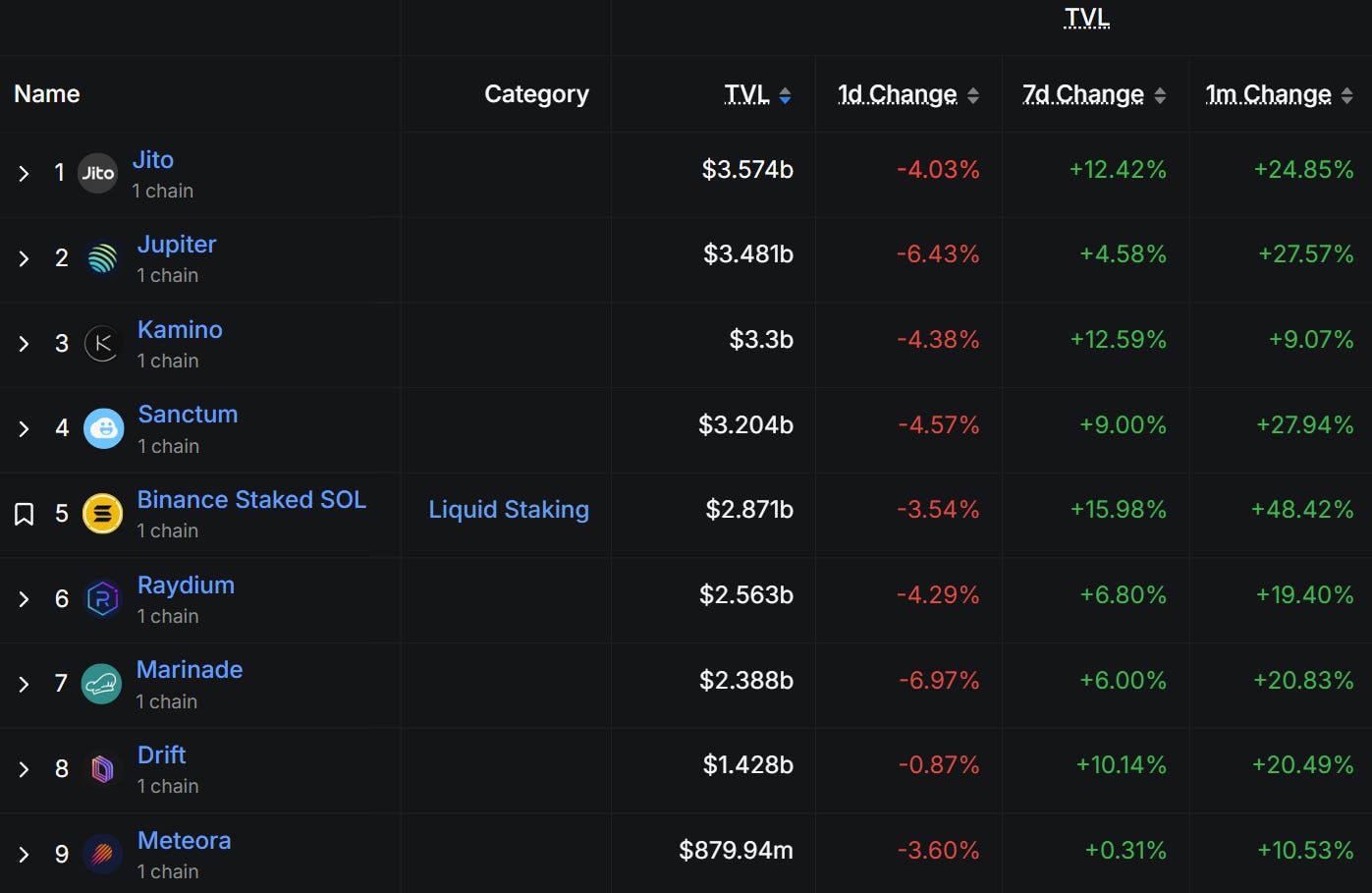This screenshot has width=1372, height=893.
Task: Open the Jito protocol link
Action: coord(153,159)
